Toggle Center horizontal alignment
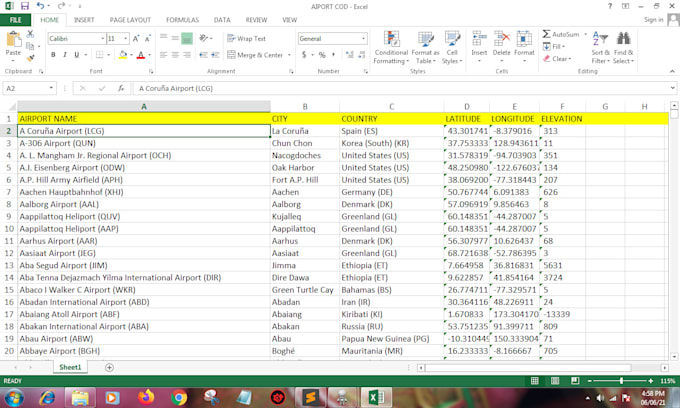This screenshot has height=408, width=680. [175, 55]
